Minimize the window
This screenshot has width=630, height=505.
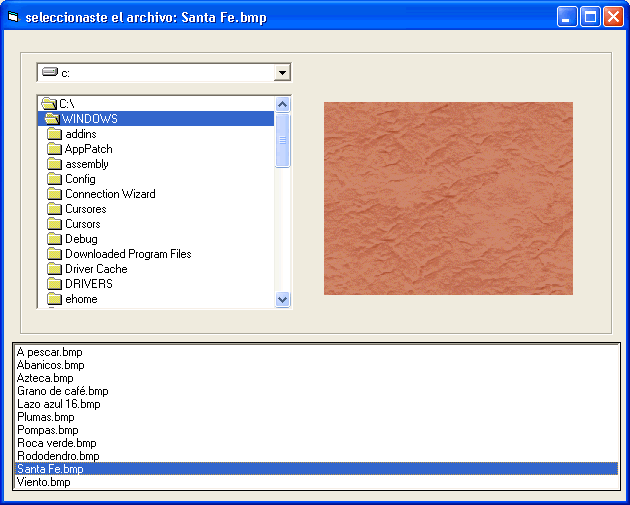click(567, 17)
